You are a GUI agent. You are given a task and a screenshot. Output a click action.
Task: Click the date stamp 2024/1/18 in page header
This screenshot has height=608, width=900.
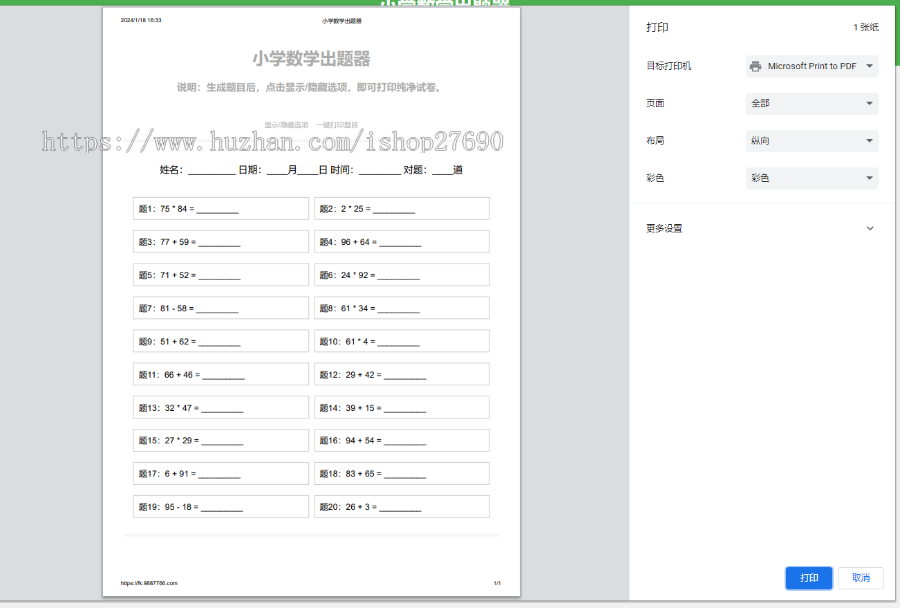141,20
